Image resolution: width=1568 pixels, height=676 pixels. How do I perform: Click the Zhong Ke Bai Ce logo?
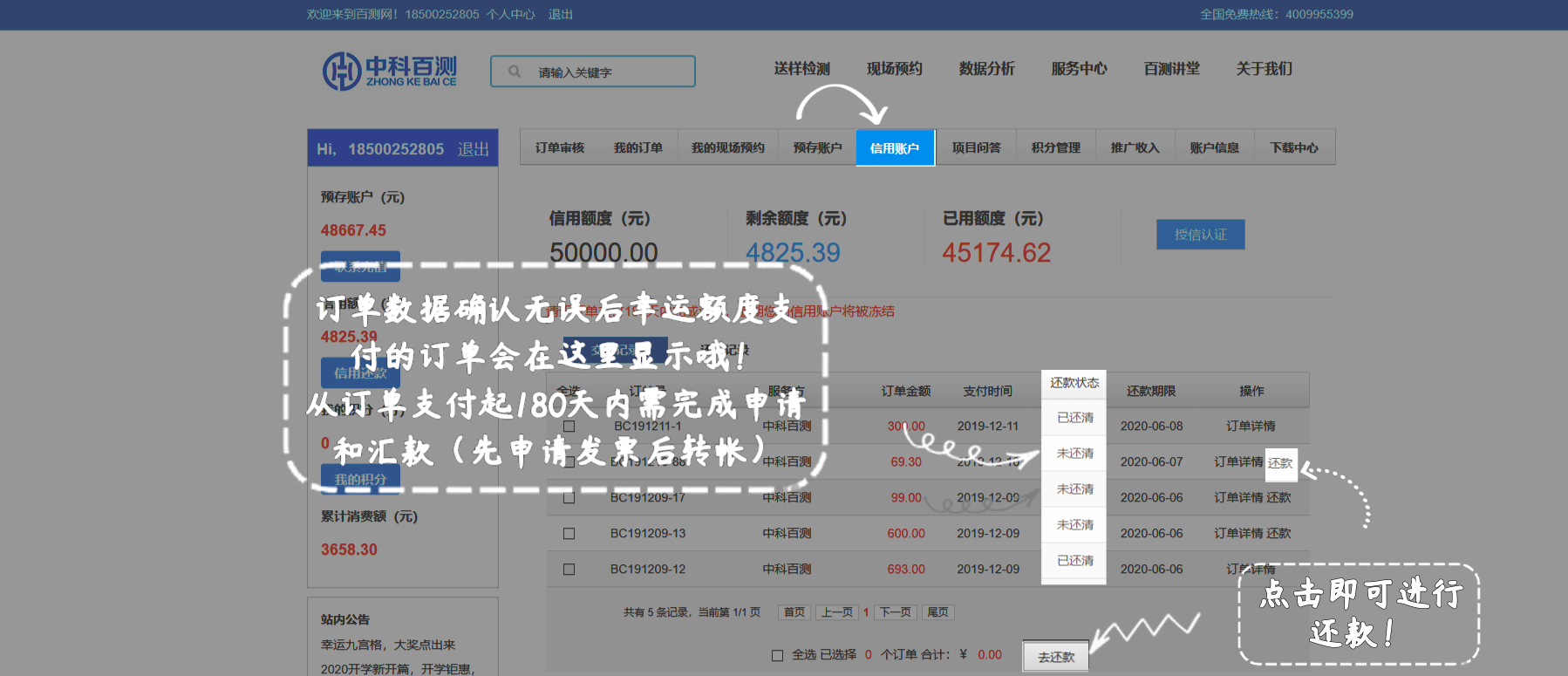pyautogui.click(x=390, y=71)
